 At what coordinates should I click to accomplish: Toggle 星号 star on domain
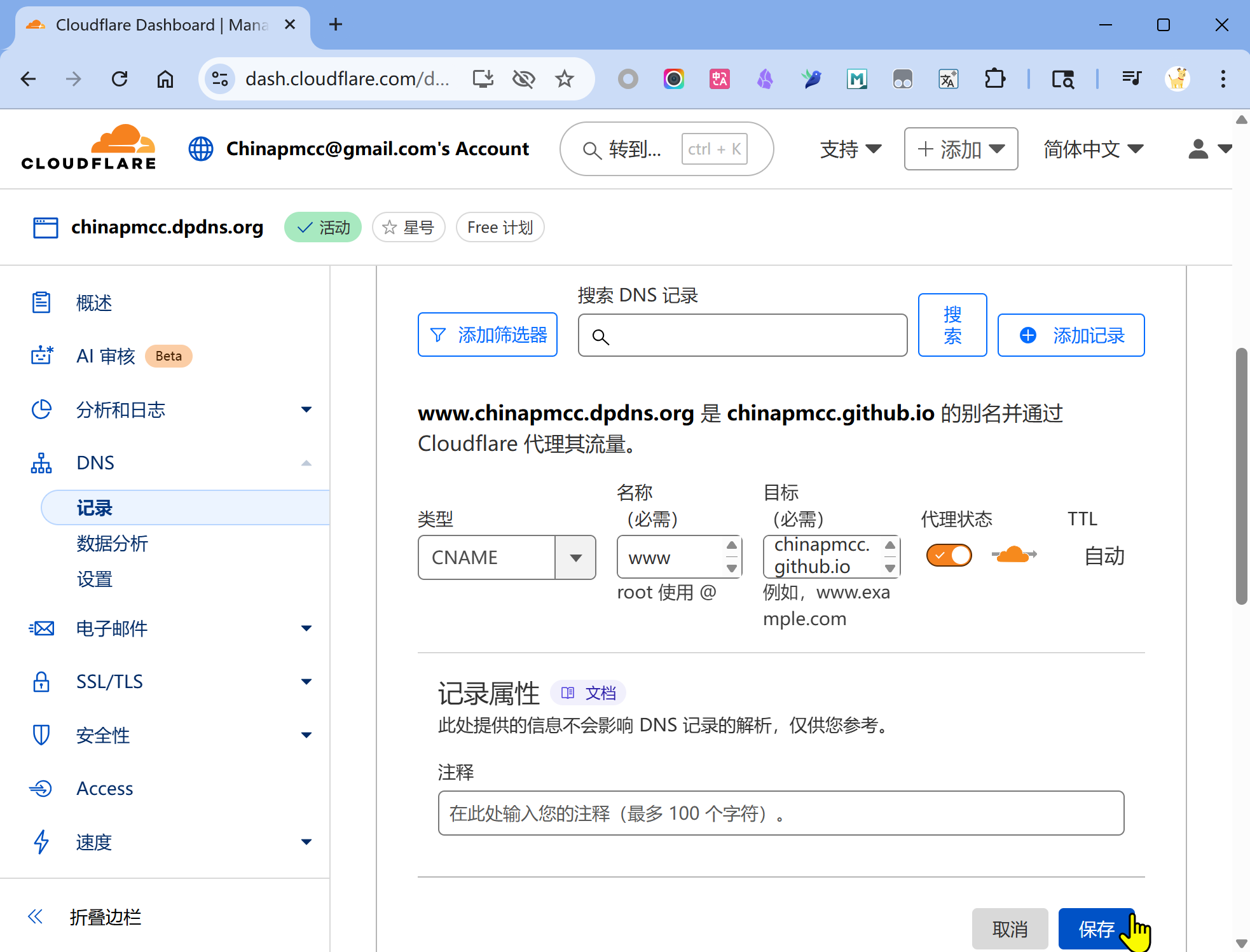pos(408,227)
